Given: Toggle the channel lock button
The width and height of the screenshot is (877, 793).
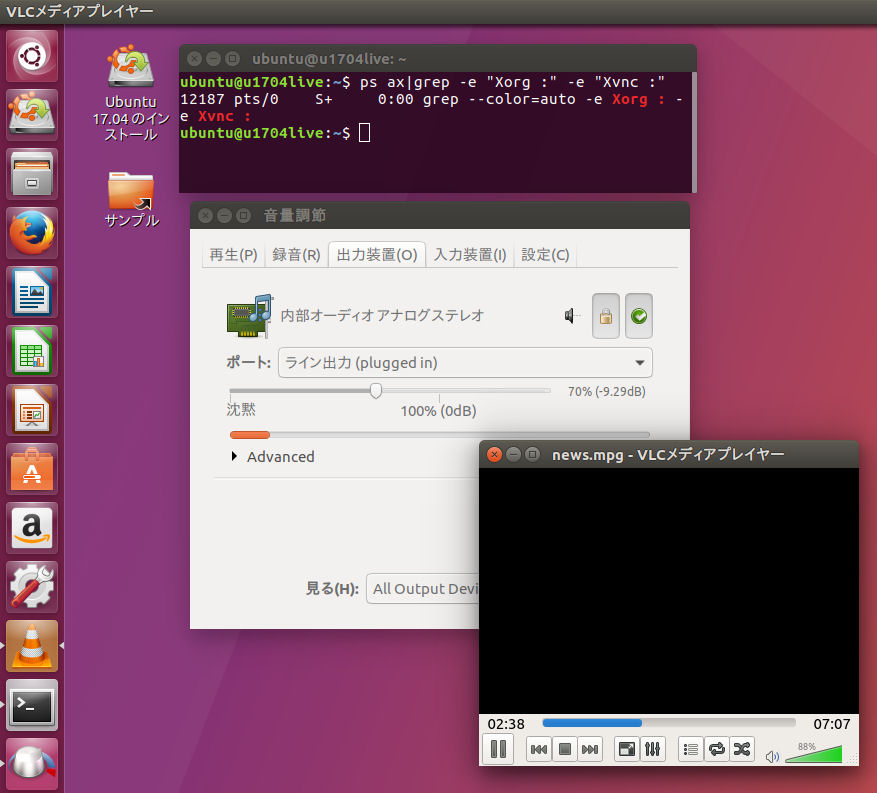Looking at the screenshot, I should click(606, 316).
